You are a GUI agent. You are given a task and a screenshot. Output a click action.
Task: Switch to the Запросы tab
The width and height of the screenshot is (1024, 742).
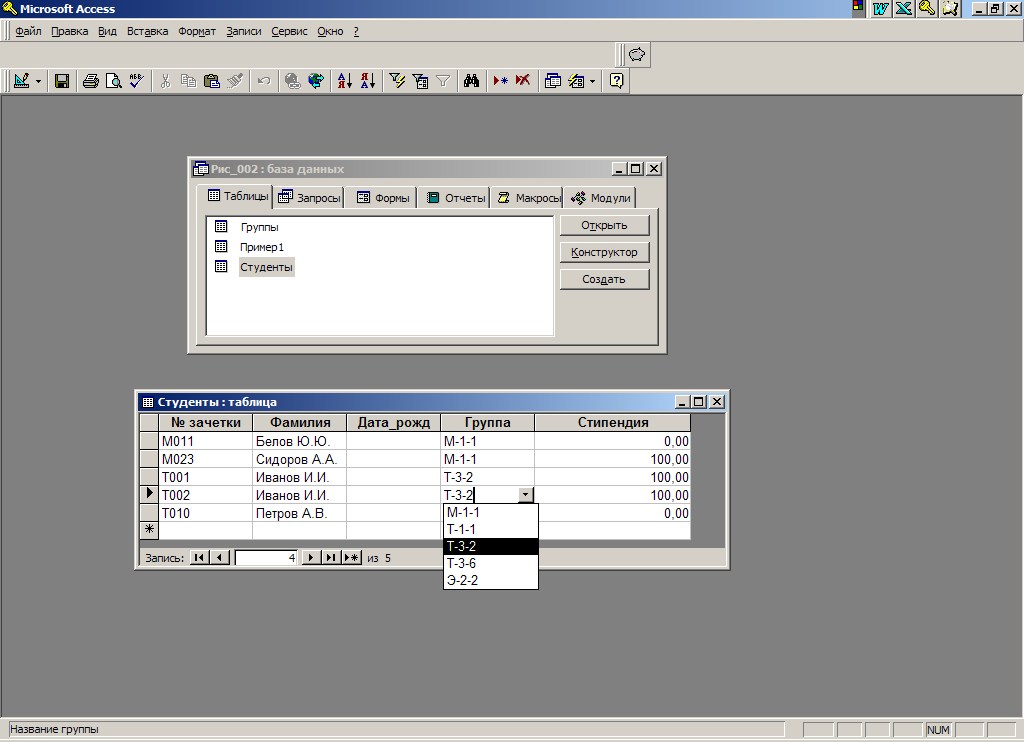[309, 198]
